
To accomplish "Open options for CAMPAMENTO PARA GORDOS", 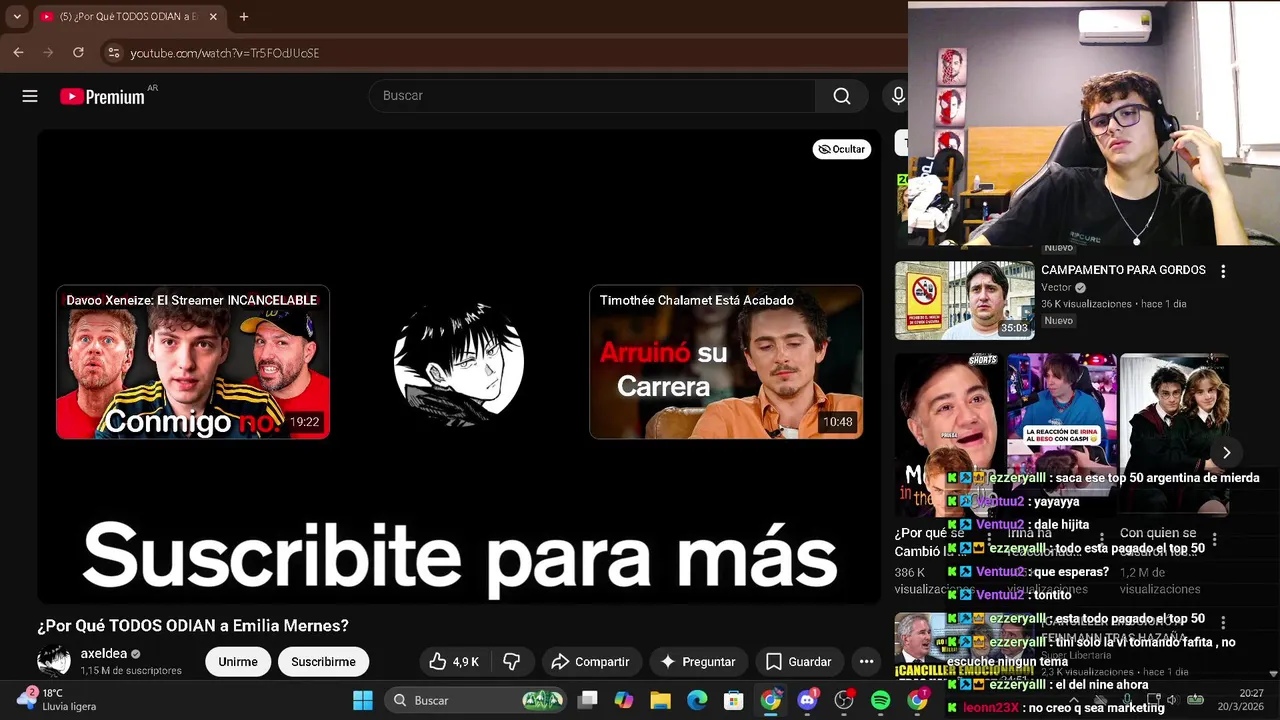I will point(1223,271).
